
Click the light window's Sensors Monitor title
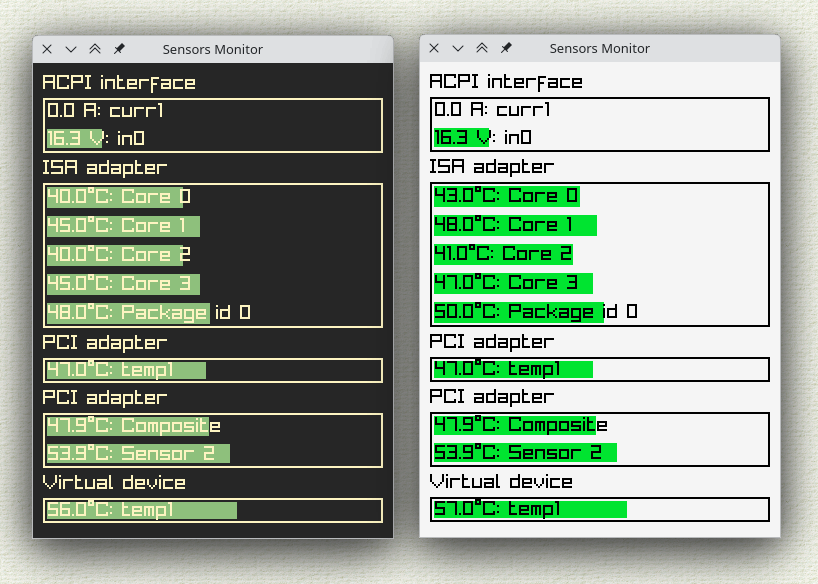tap(599, 49)
